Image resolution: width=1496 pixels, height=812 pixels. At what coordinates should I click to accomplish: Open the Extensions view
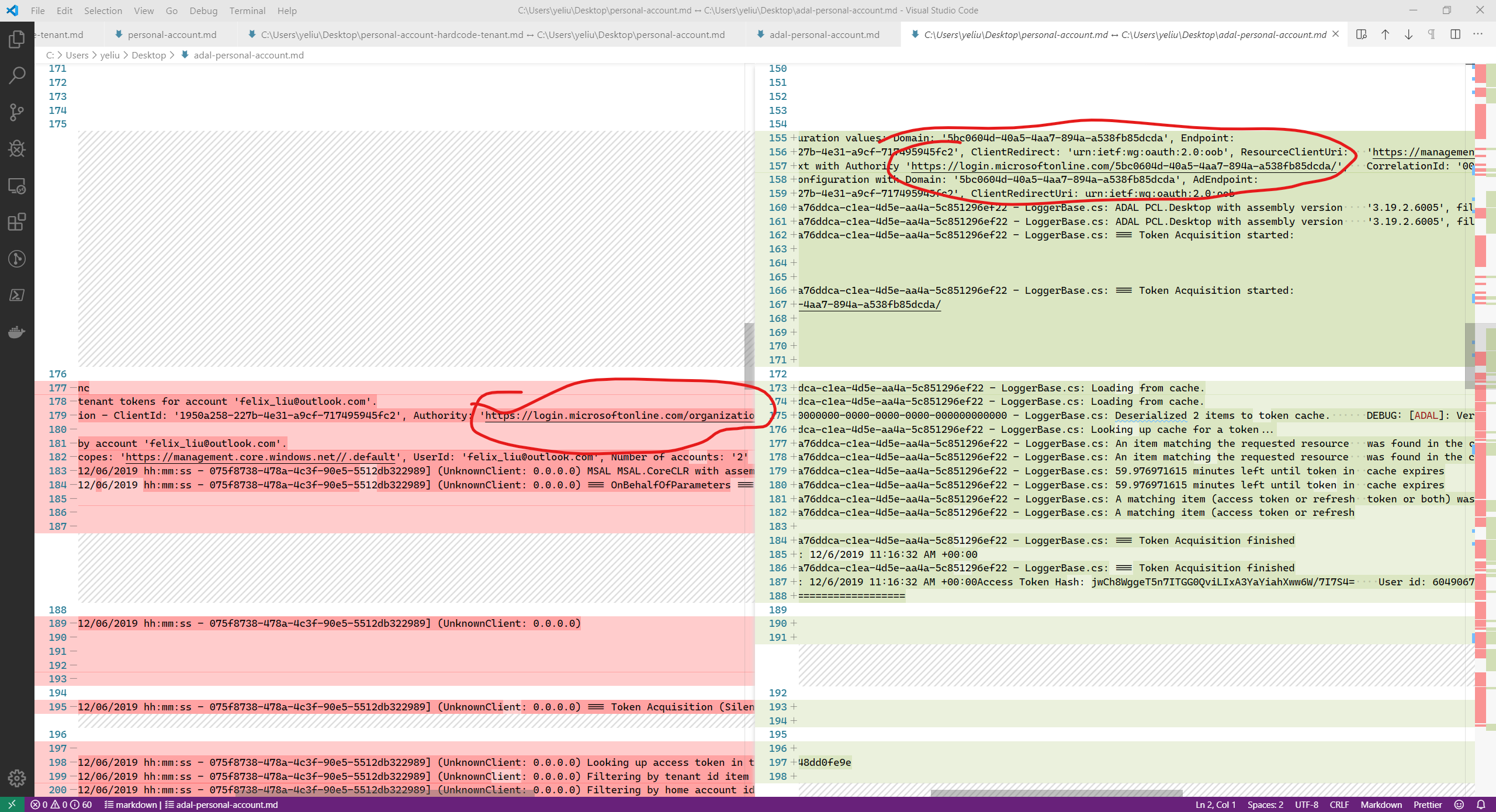point(17,222)
